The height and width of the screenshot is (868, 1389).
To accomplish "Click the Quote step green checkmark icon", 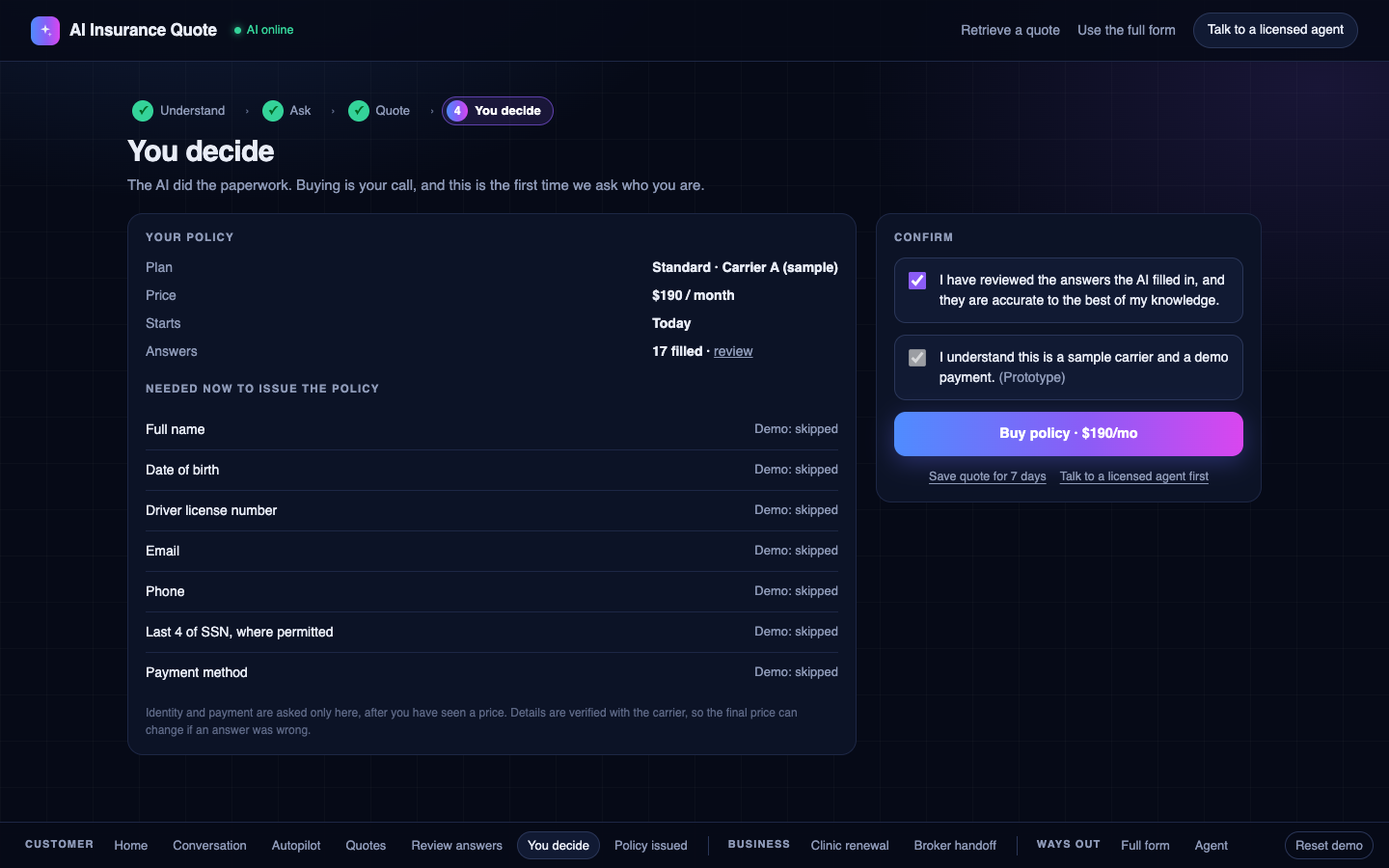I will point(359,111).
